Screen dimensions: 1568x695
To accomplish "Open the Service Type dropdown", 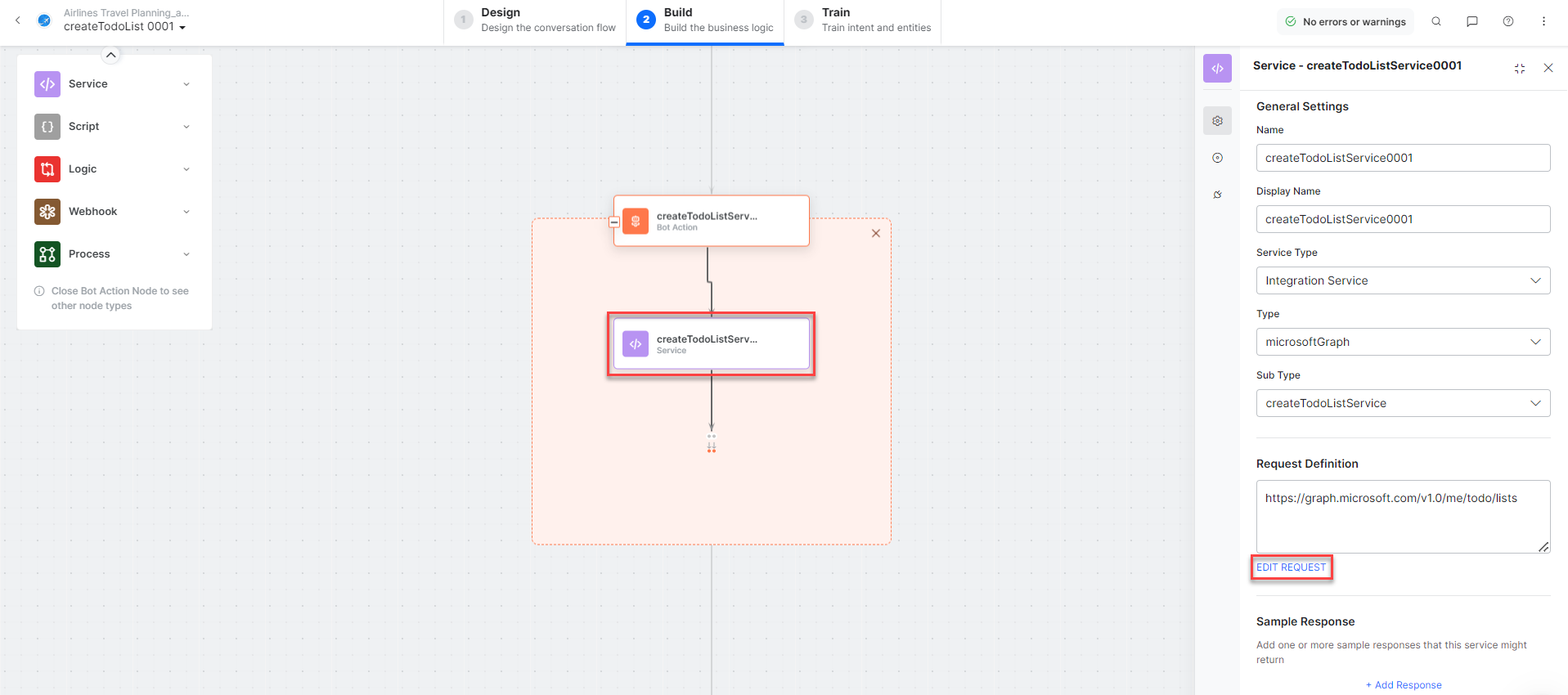I will pyautogui.click(x=1402, y=280).
